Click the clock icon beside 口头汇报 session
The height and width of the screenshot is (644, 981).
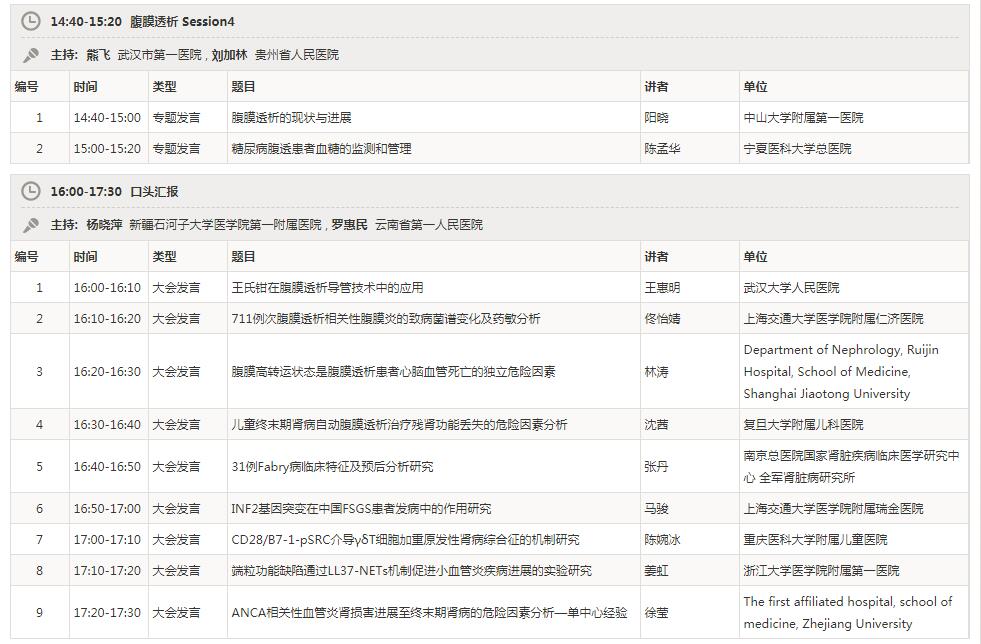(29, 193)
